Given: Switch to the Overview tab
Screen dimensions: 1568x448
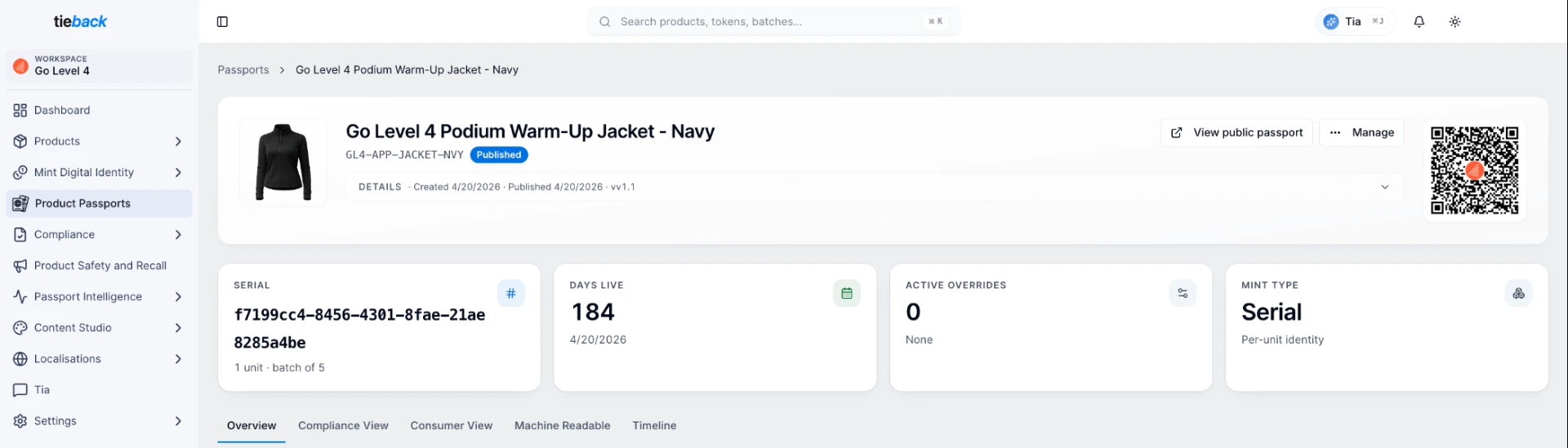Looking at the screenshot, I should tap(252, 426).
